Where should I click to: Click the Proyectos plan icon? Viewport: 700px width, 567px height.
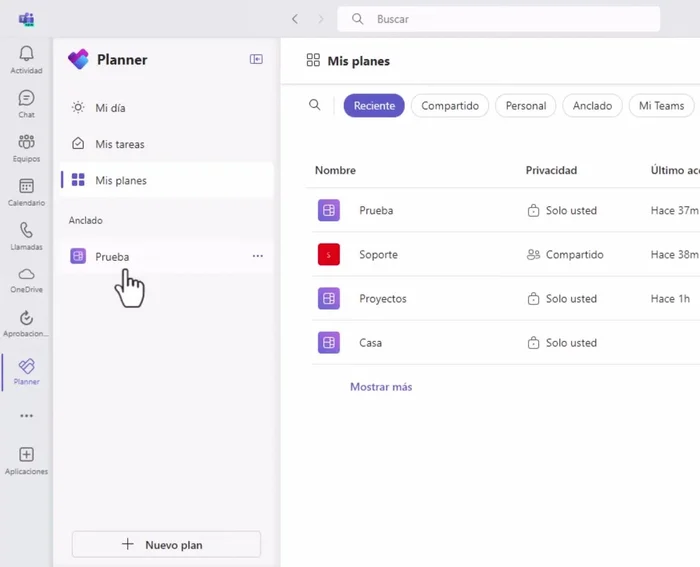point(329,298)
